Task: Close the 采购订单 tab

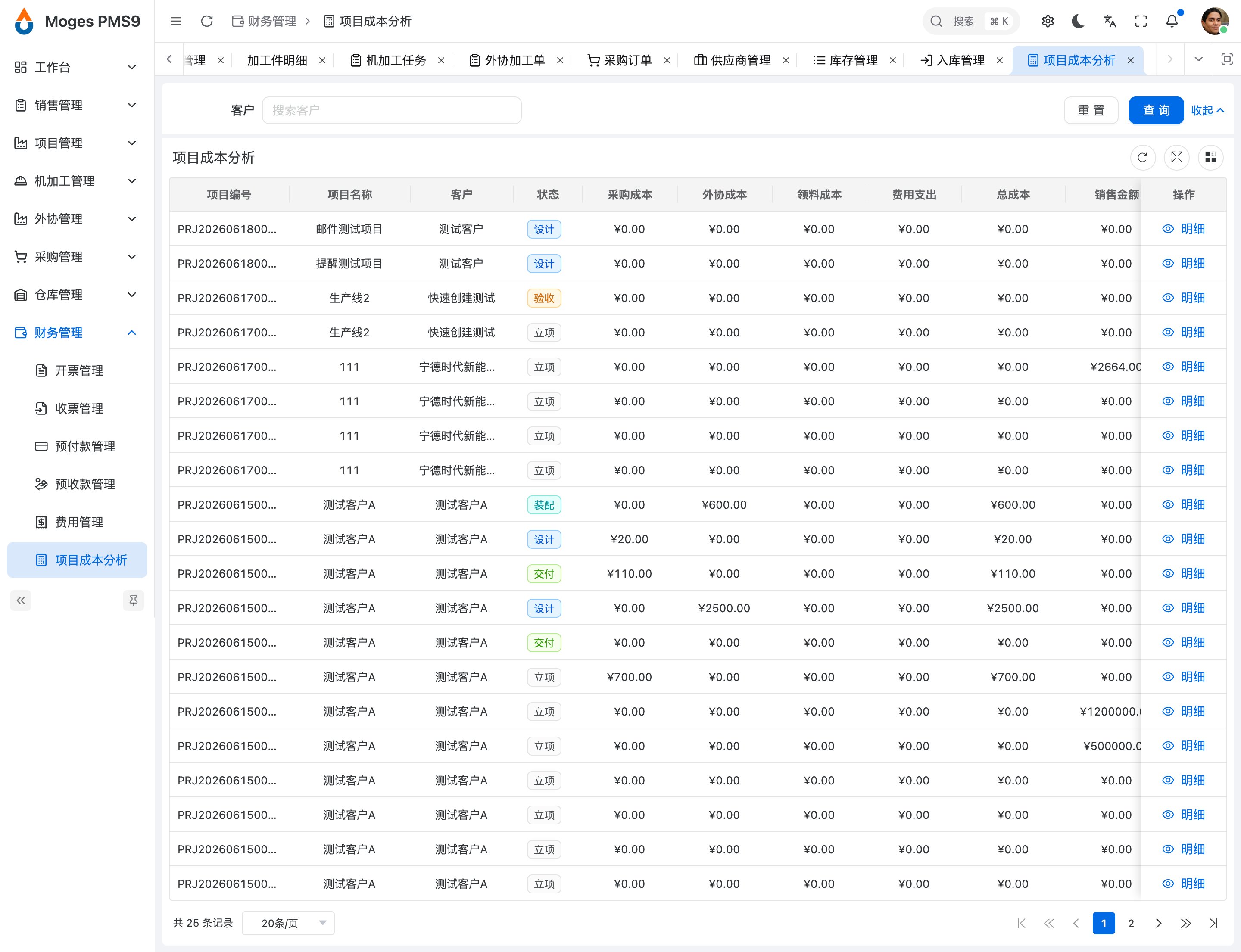Action: pyautogui.click(x=667, y=60)
